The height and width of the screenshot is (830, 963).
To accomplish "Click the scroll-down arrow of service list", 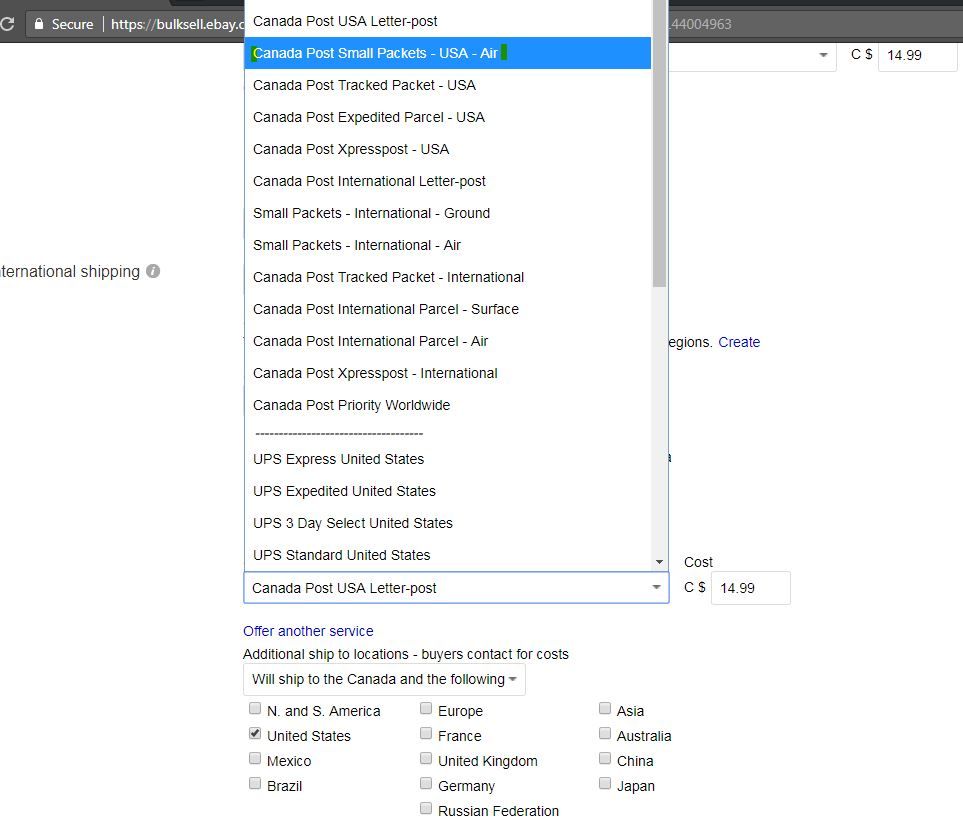I will pyautogui.click(x=660, y=562).
